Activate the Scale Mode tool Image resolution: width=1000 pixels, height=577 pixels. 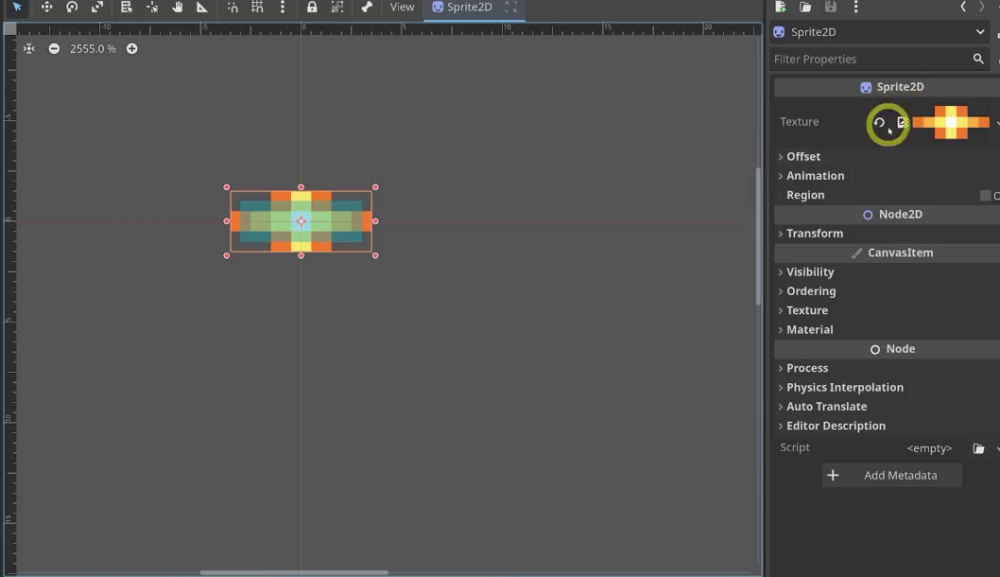click(x=97, y=7)
